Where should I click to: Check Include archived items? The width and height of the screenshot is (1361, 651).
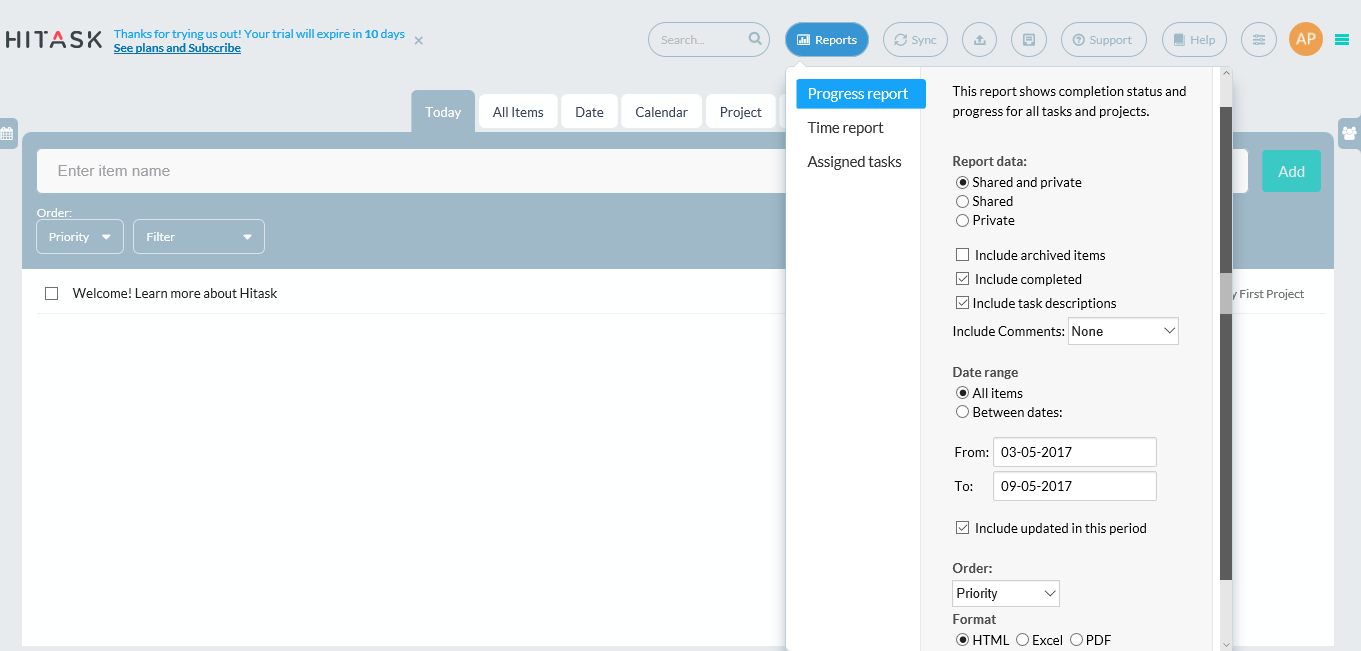963,255
